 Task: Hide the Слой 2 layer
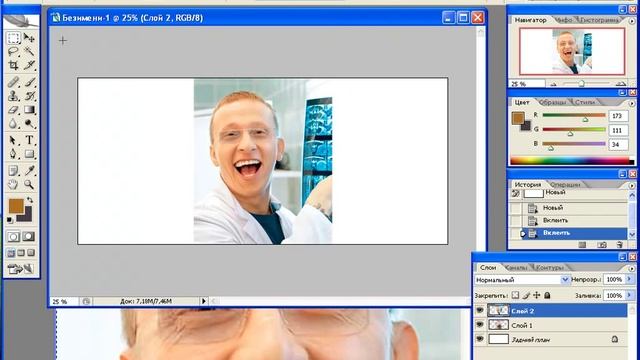[x=480, y=311]
